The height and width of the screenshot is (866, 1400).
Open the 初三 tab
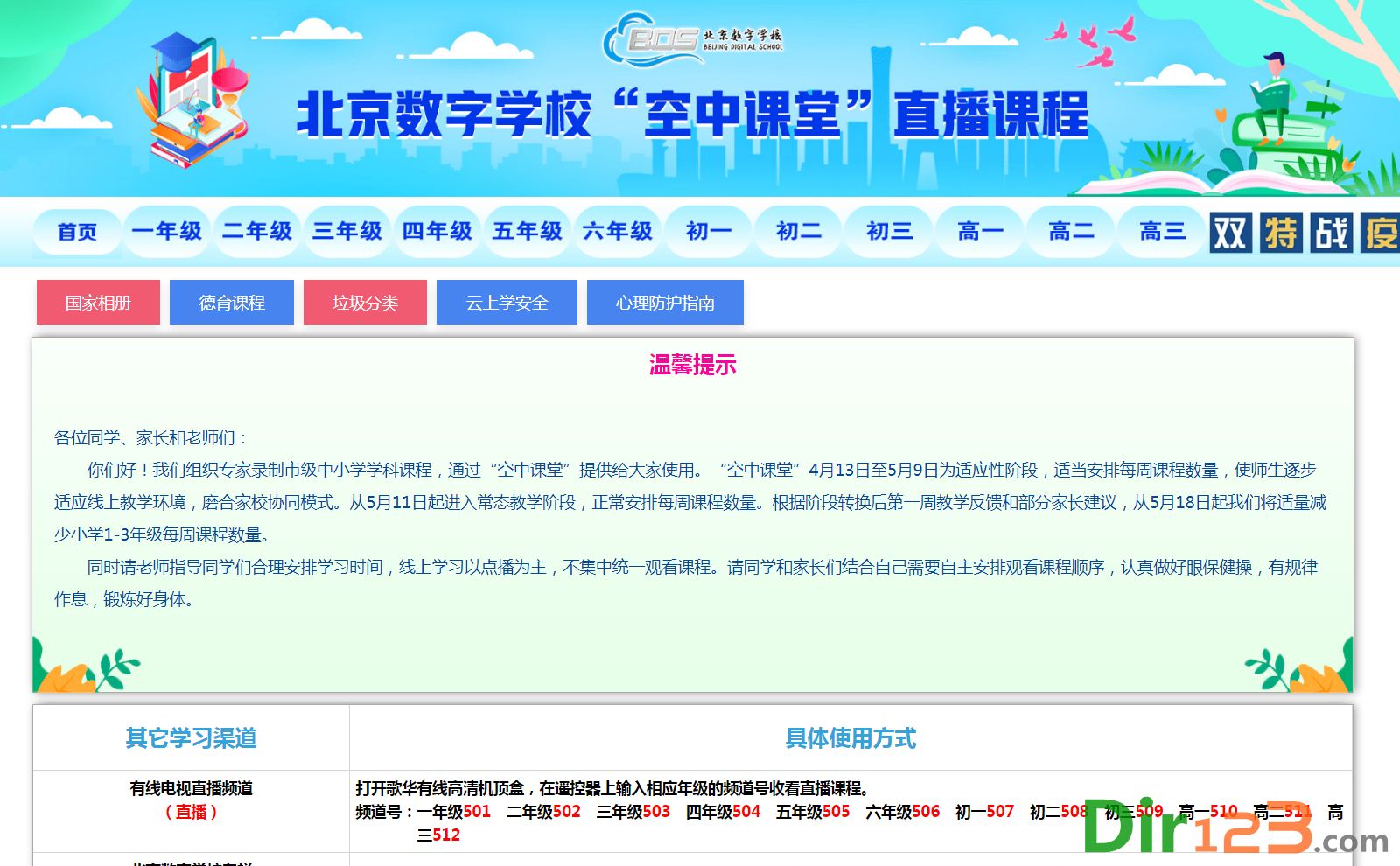[889, 231]
